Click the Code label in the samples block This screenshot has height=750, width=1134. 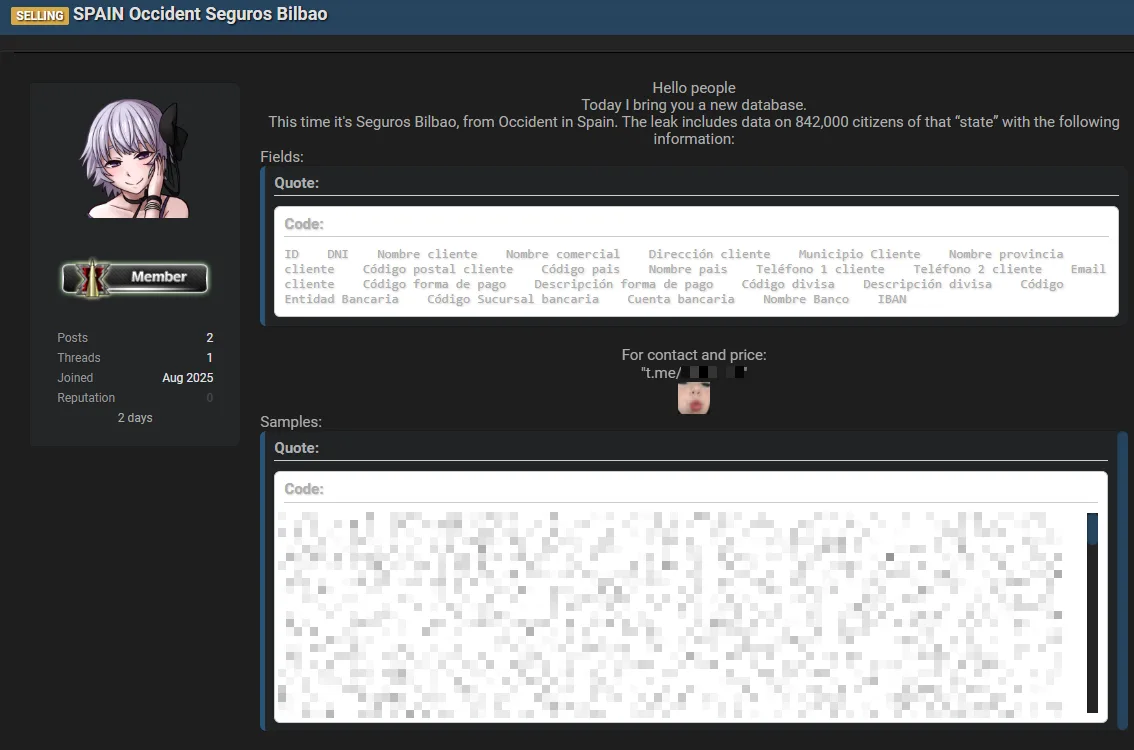point(304,489)
